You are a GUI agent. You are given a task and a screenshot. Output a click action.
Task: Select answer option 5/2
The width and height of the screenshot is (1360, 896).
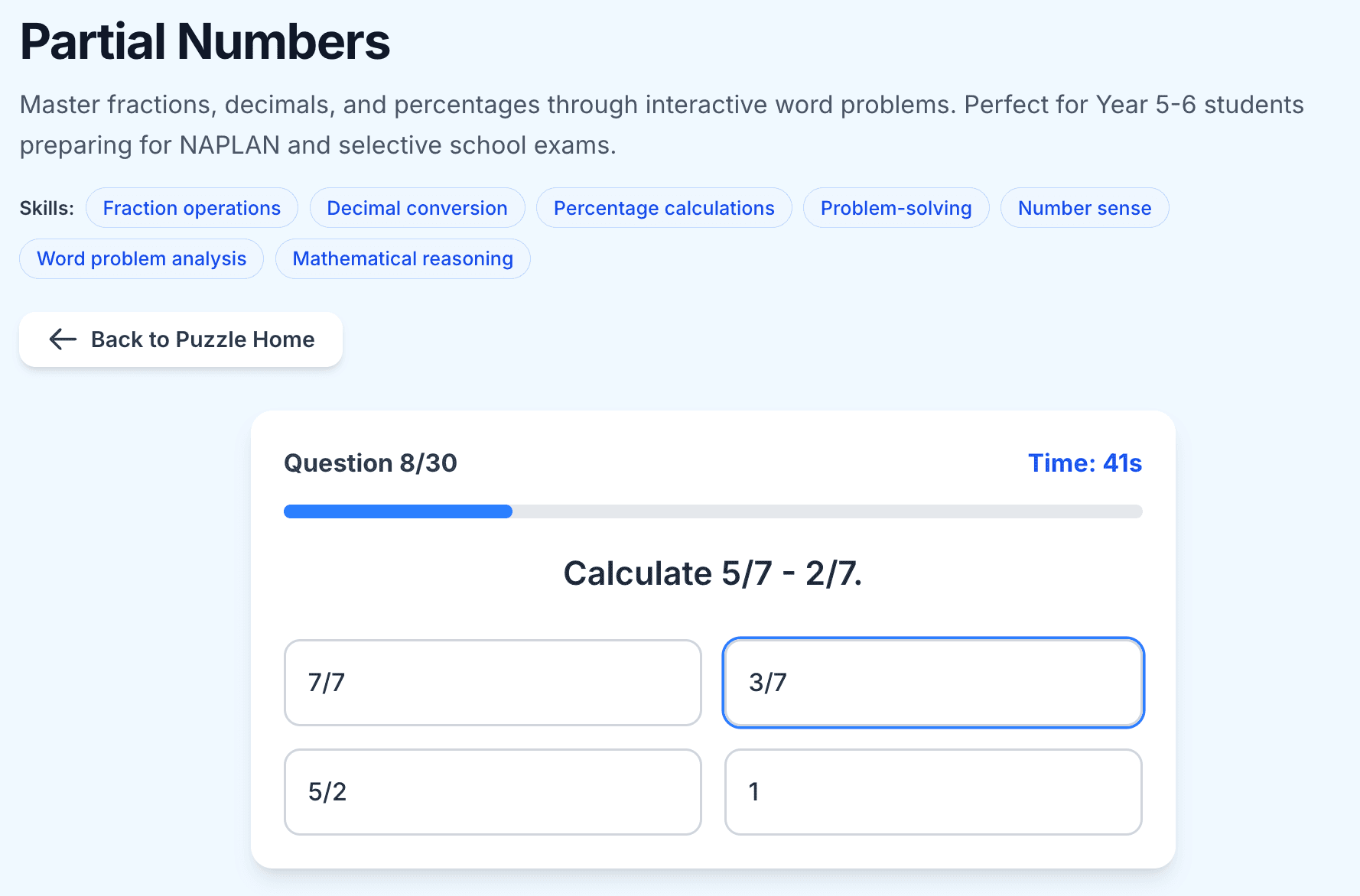pos(493,792)
